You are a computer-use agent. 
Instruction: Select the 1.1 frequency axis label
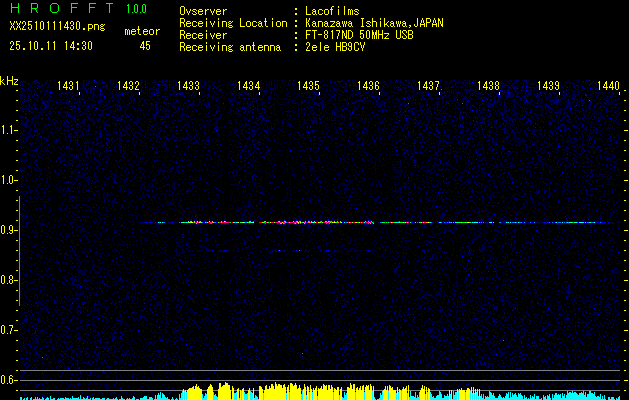point(9,130)
